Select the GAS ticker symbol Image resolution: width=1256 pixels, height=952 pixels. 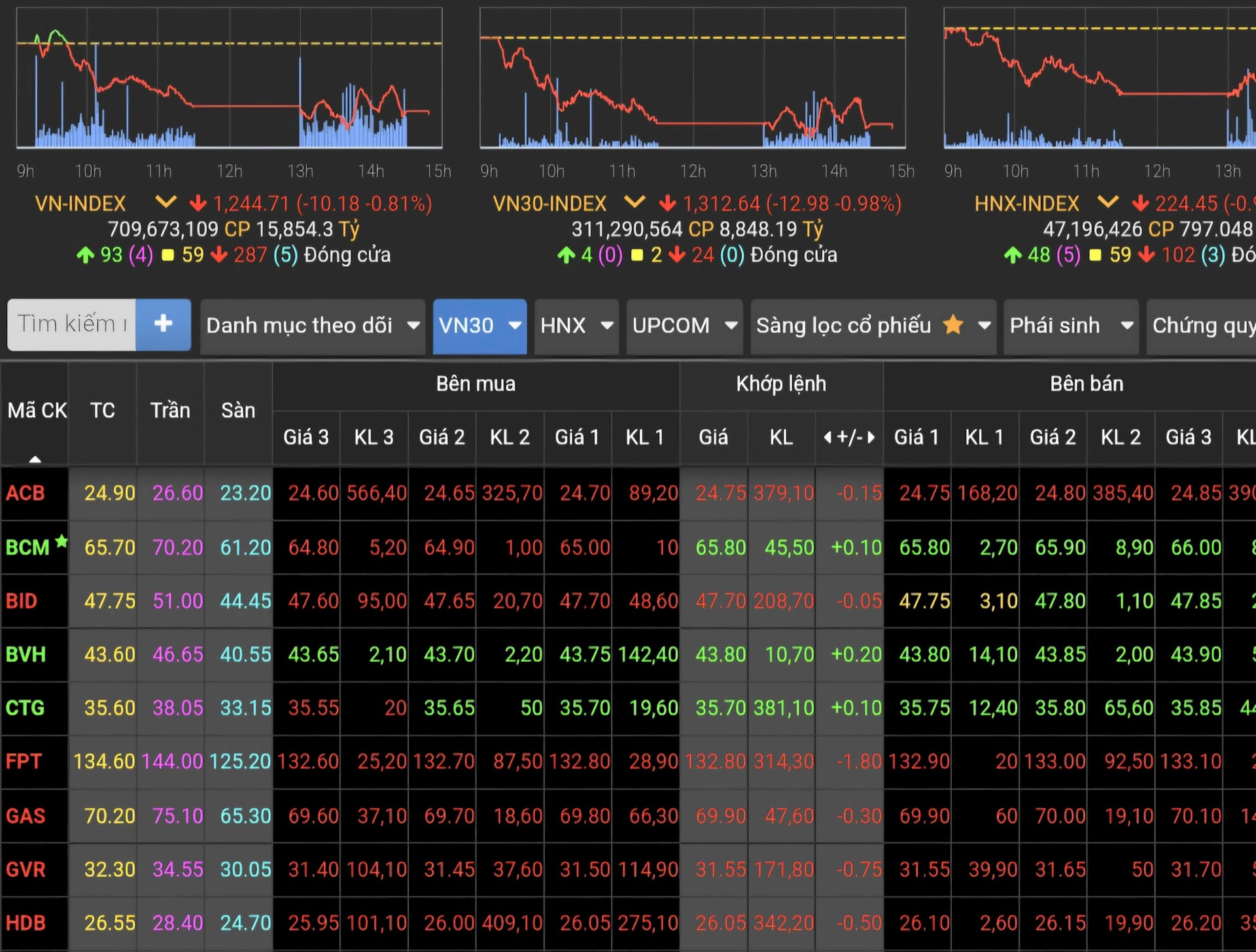(26, 816)
